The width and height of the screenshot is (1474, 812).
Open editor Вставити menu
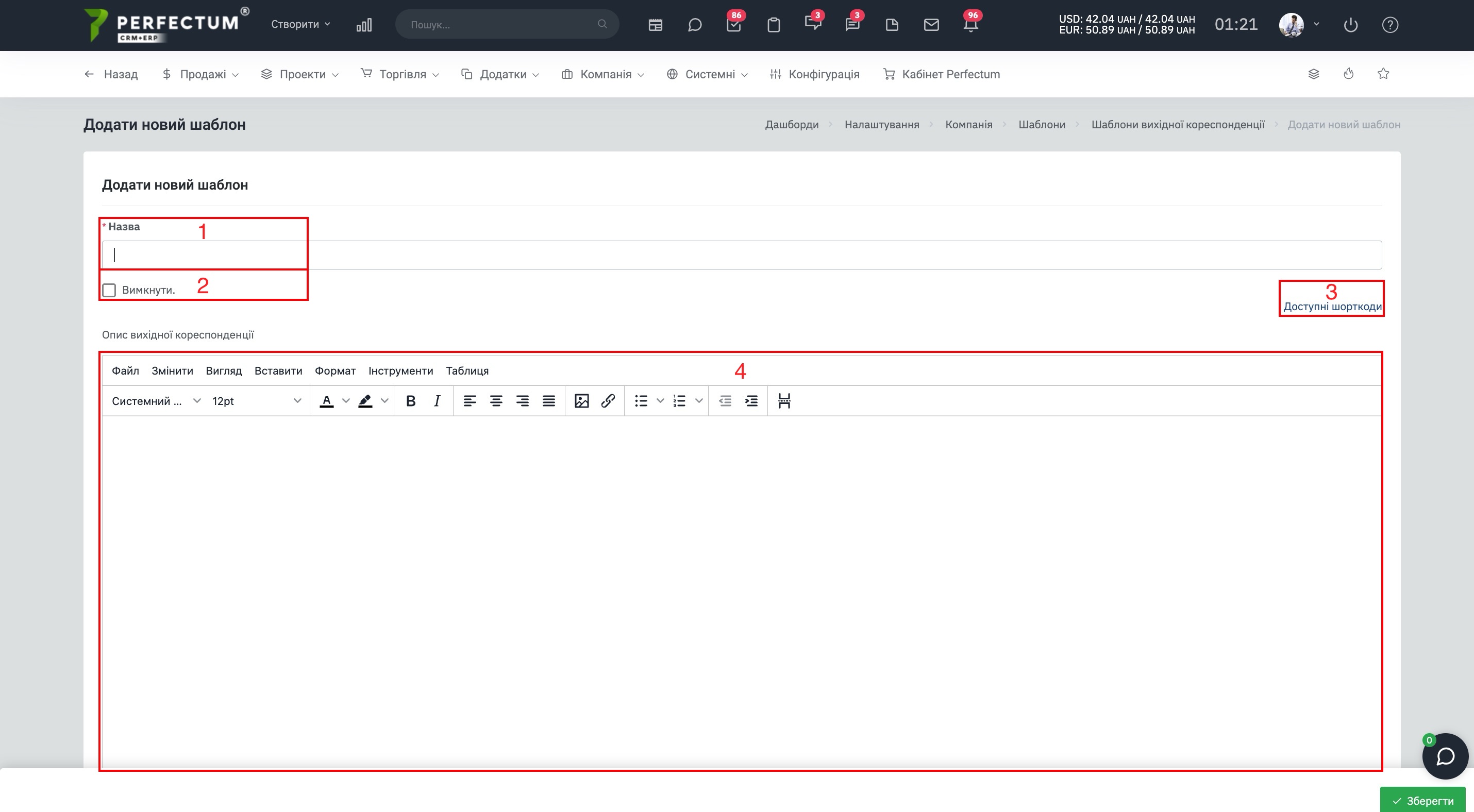pyautogui.click(x=278, y=370)
